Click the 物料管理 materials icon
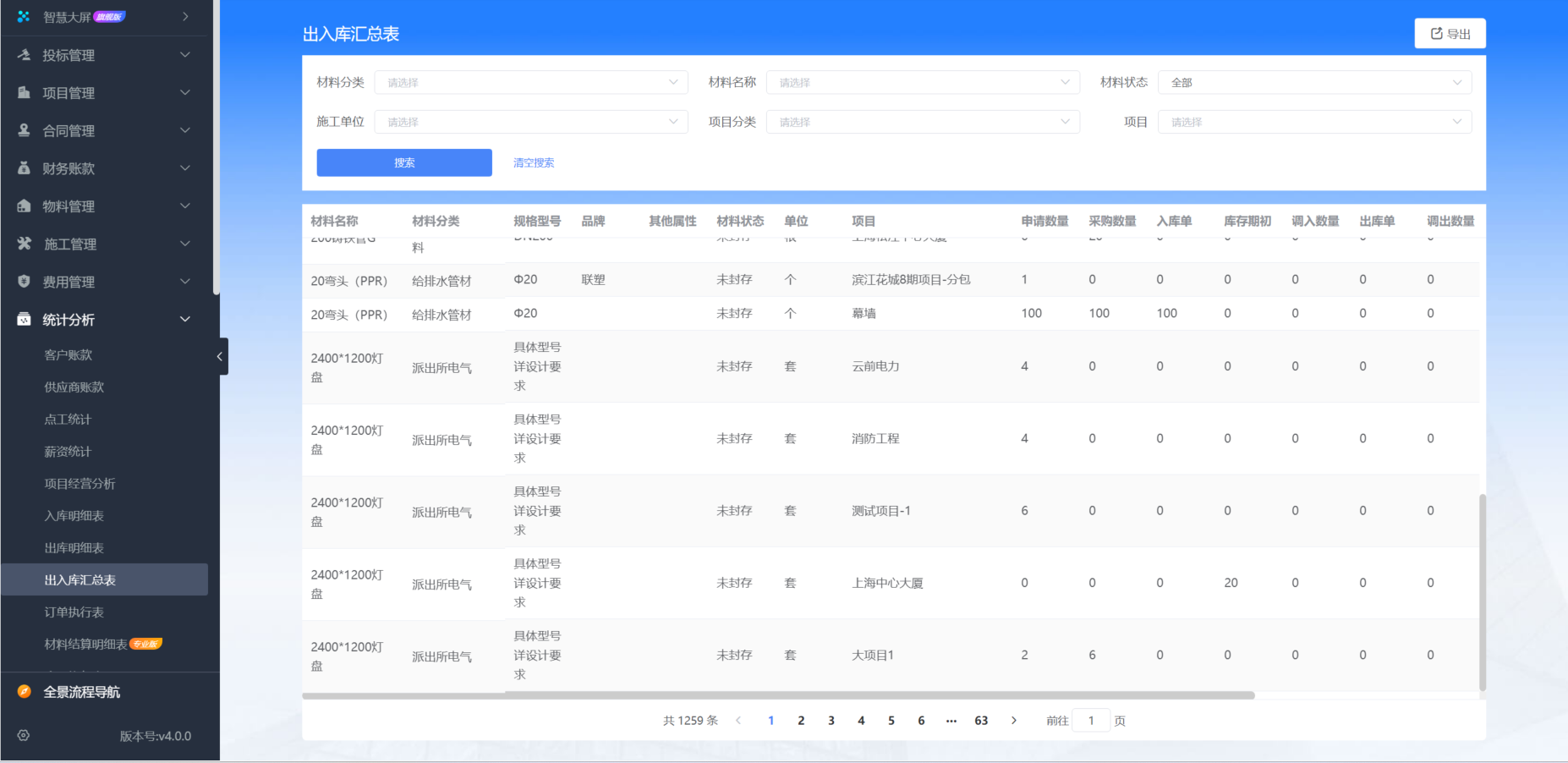Viewport: 1568px width, 763px height. (23, 206)
